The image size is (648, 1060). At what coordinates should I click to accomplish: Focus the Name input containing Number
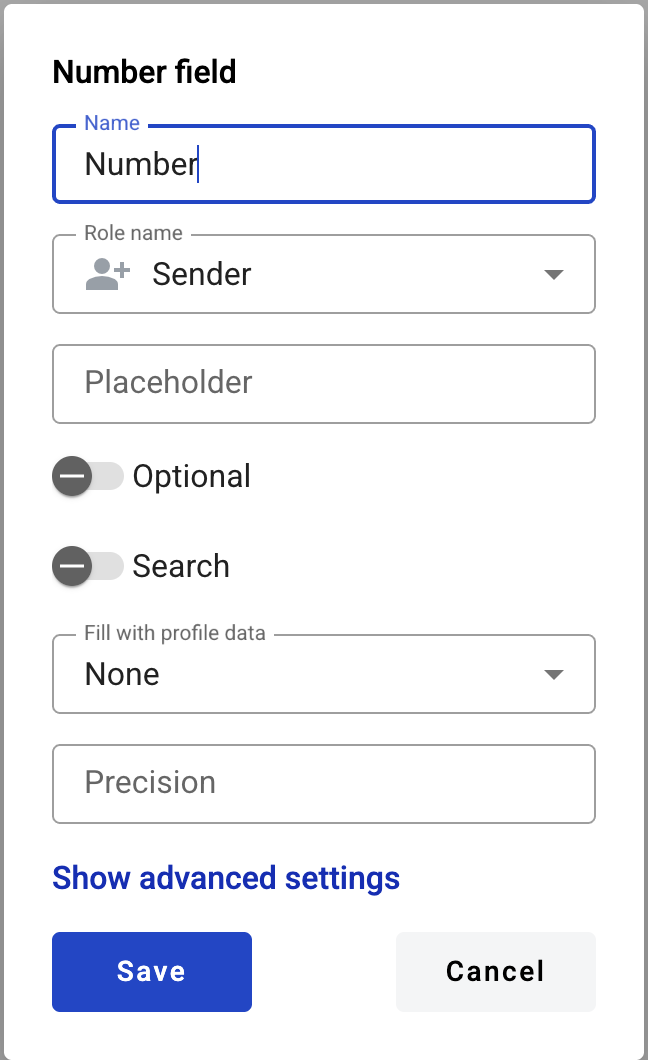(x=324, y=163)
